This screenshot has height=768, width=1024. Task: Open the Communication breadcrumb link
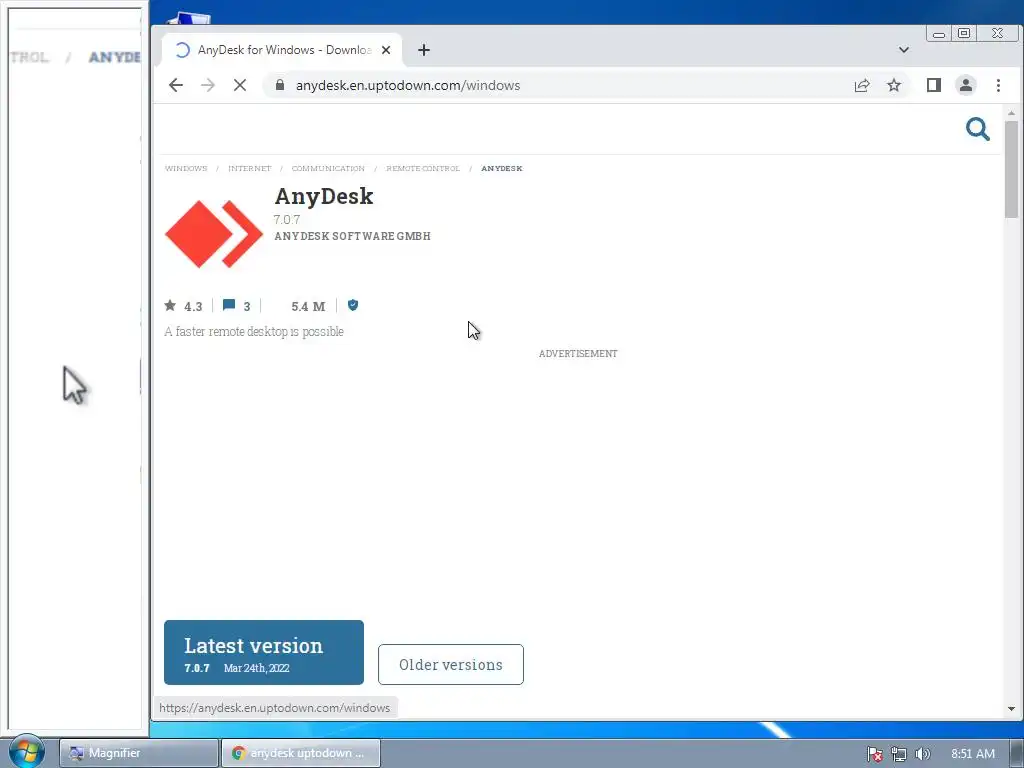328,168
